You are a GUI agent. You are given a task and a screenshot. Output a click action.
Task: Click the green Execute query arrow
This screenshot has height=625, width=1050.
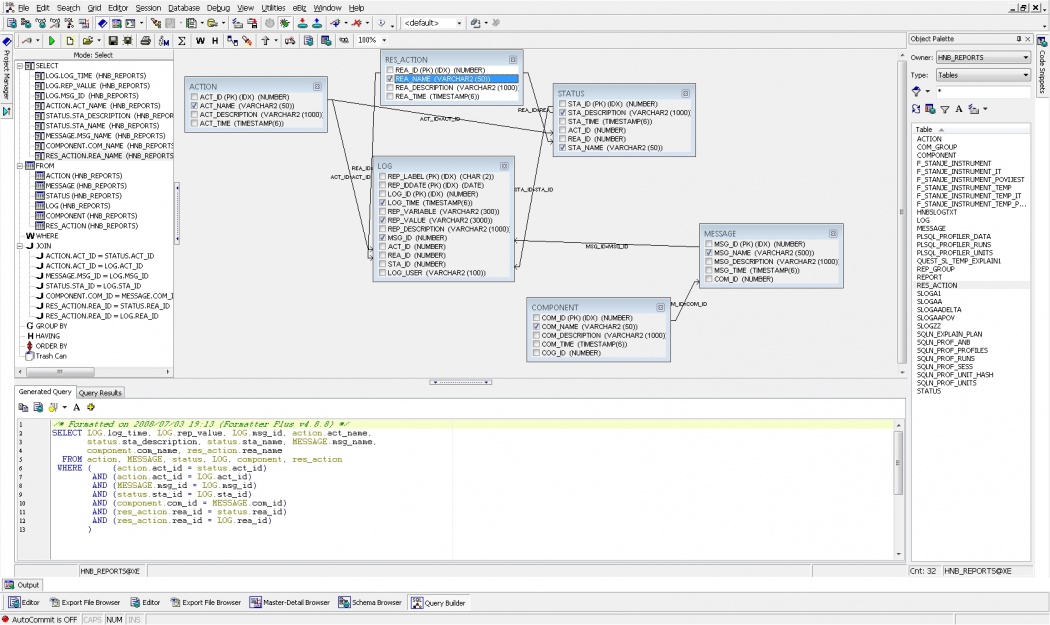[x=53, y=41]
